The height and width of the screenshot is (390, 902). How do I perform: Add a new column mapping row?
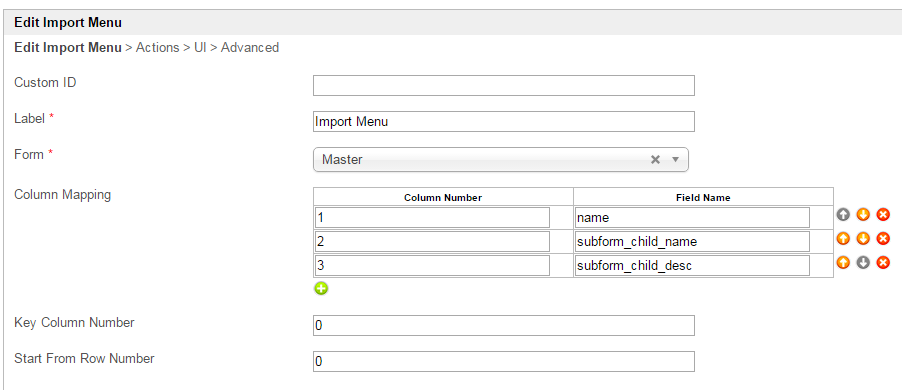coord(321,288)
